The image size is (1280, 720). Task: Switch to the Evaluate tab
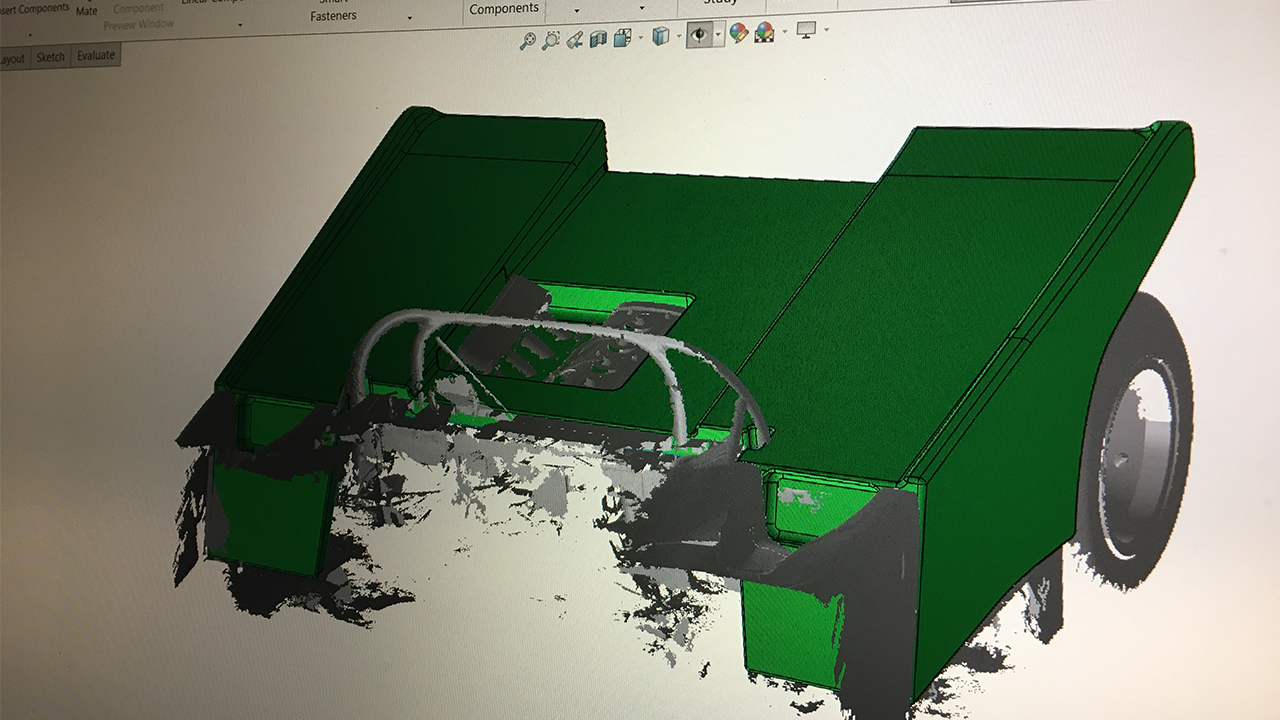(96, 56)
